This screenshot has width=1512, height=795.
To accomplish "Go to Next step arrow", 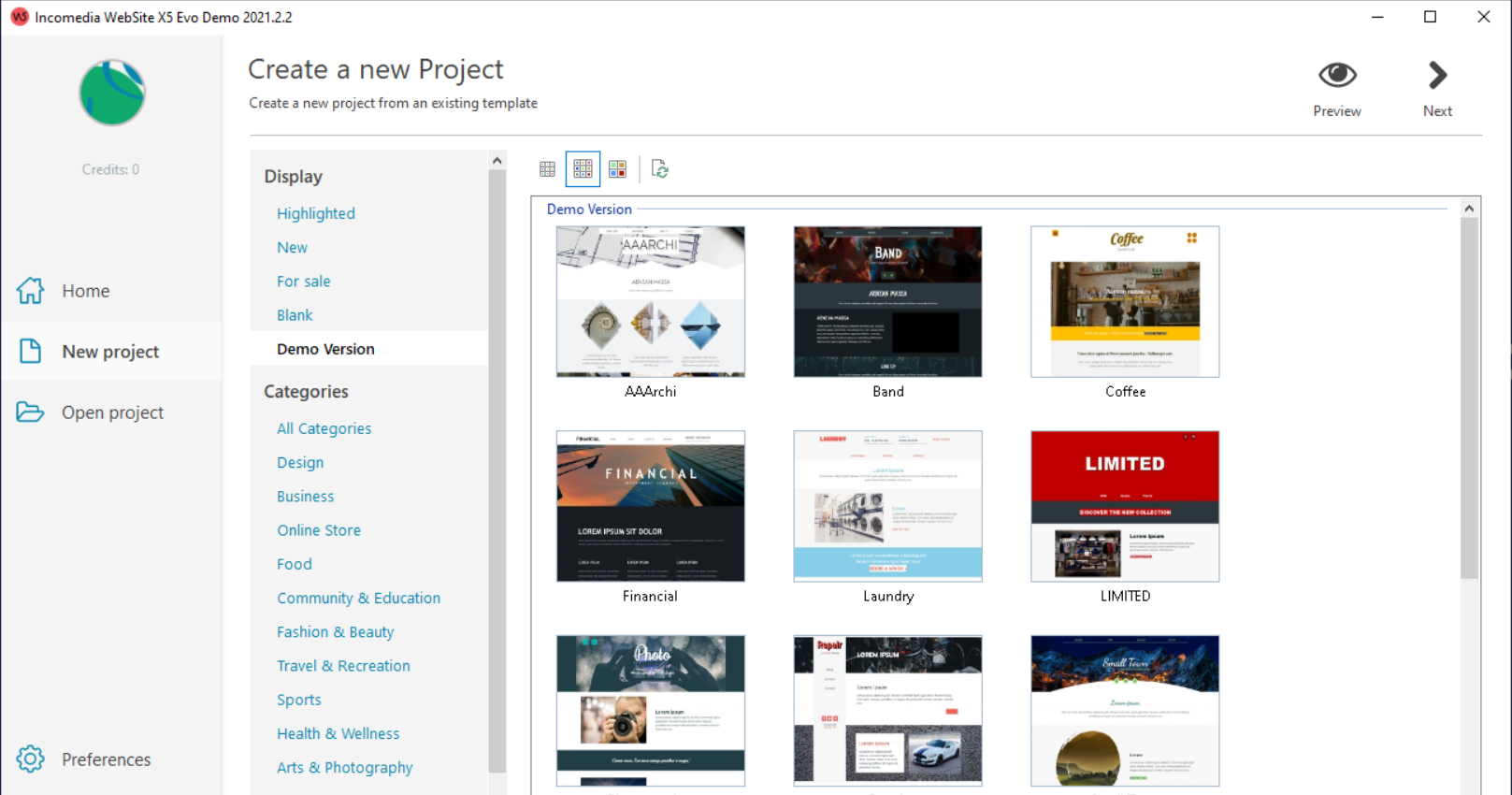I will pos(1437,75).
